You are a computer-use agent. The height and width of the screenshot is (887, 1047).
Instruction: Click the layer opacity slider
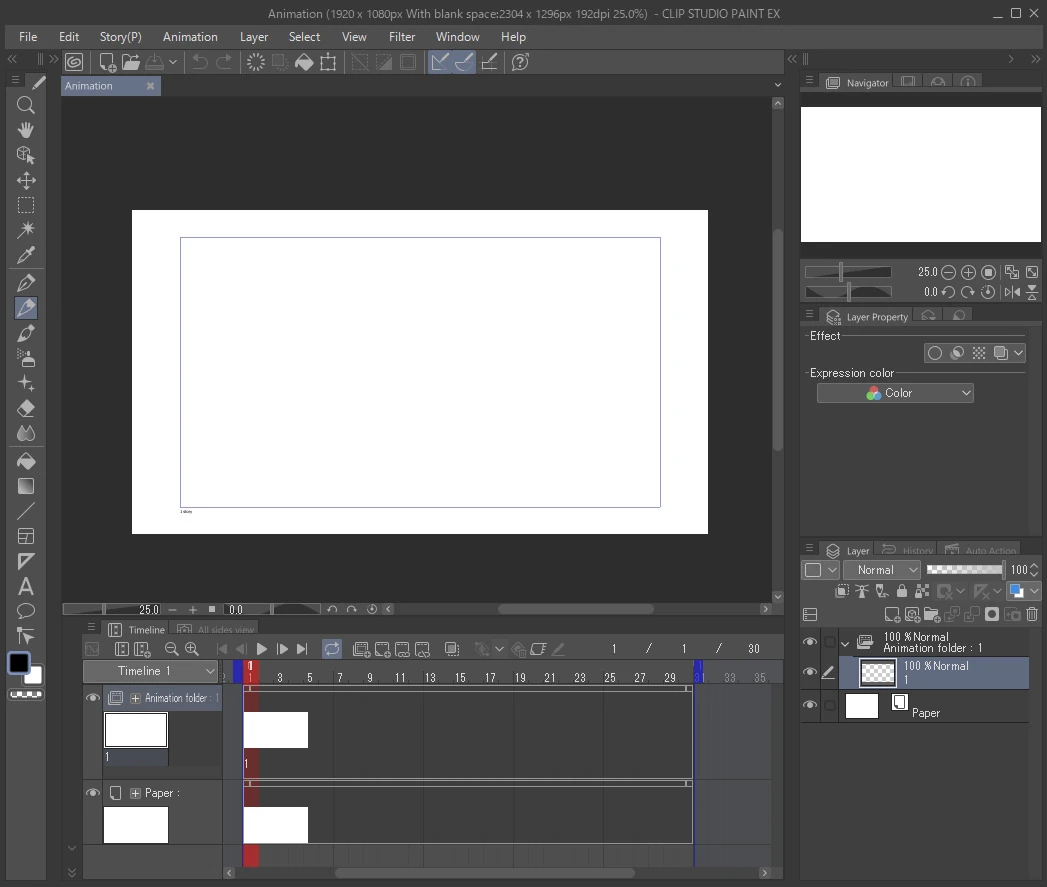(x=964, y=570)
